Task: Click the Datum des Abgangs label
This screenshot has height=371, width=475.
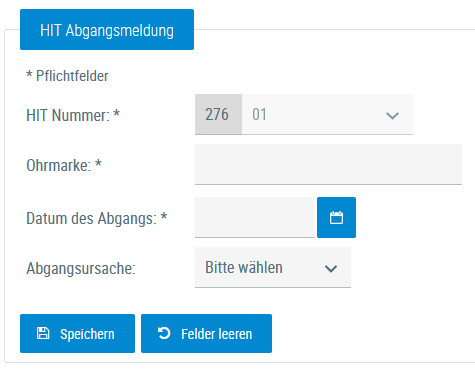Action: click(x=91, y=219)
